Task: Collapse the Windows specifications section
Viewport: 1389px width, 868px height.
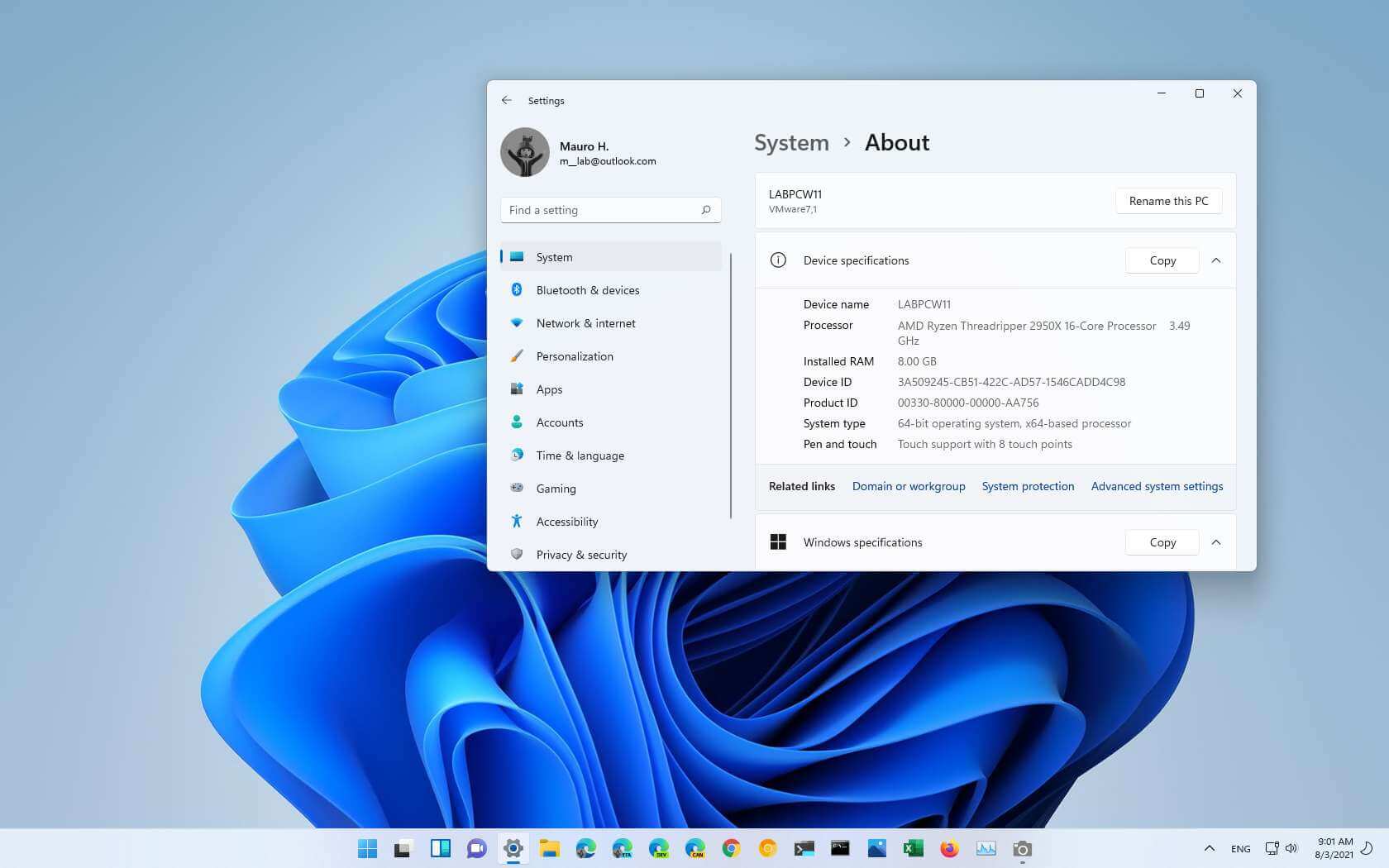Action: pyautogui.click(x=1215, y=542)
